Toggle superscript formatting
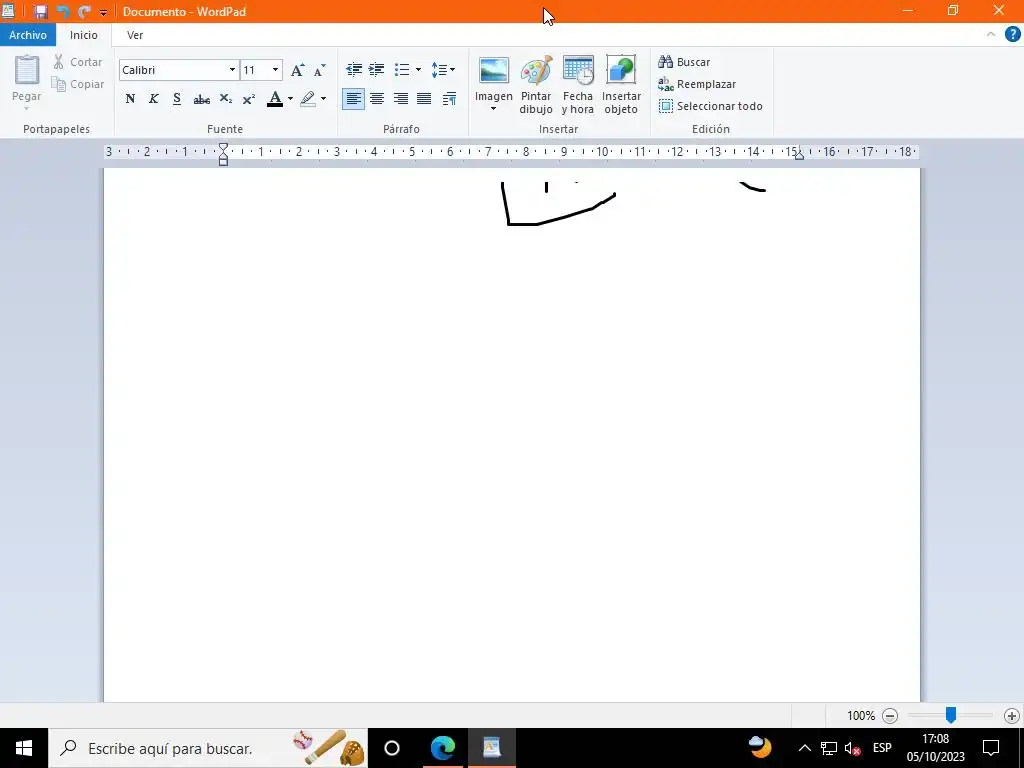The height and width of the screenshot is (768, 1024). (249, 99)
